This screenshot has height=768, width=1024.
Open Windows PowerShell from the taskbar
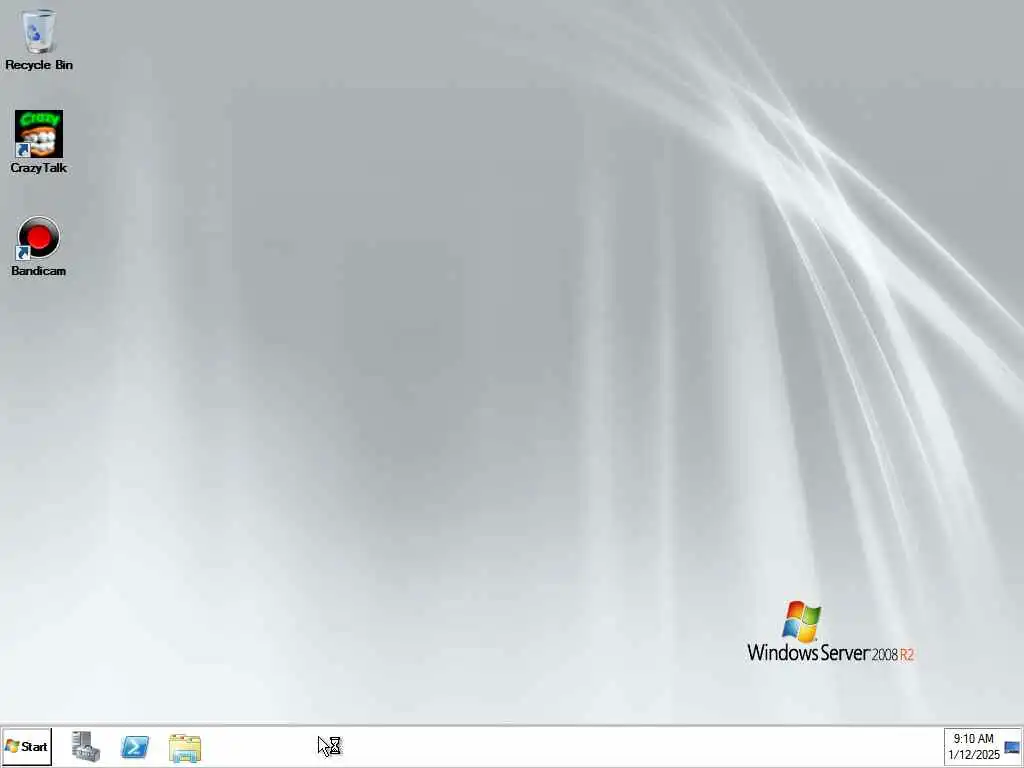pyautogui.click(x=135, y=747)
